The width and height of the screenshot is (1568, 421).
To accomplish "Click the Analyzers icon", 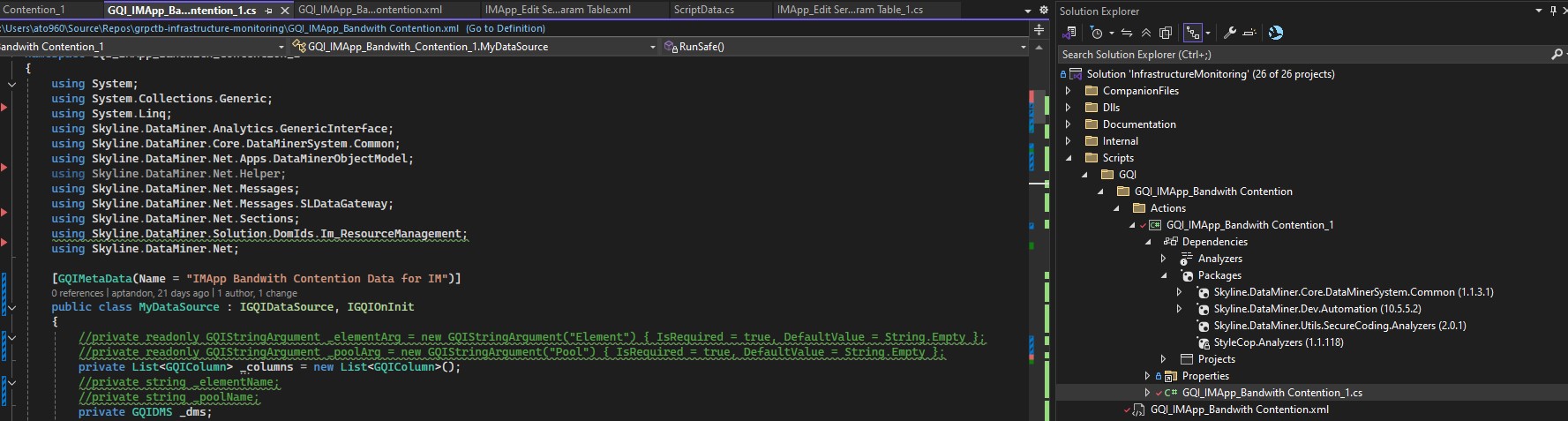I will click(x=1187, y=259).
